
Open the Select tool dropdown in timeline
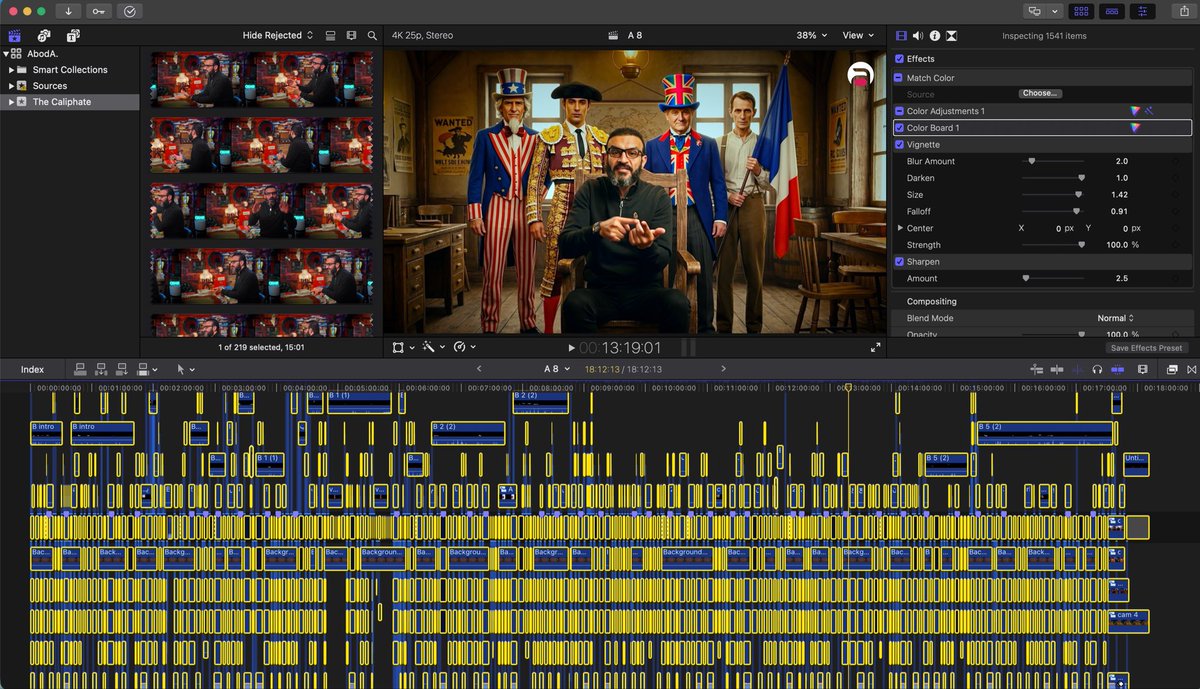click(x=186, y=369)
